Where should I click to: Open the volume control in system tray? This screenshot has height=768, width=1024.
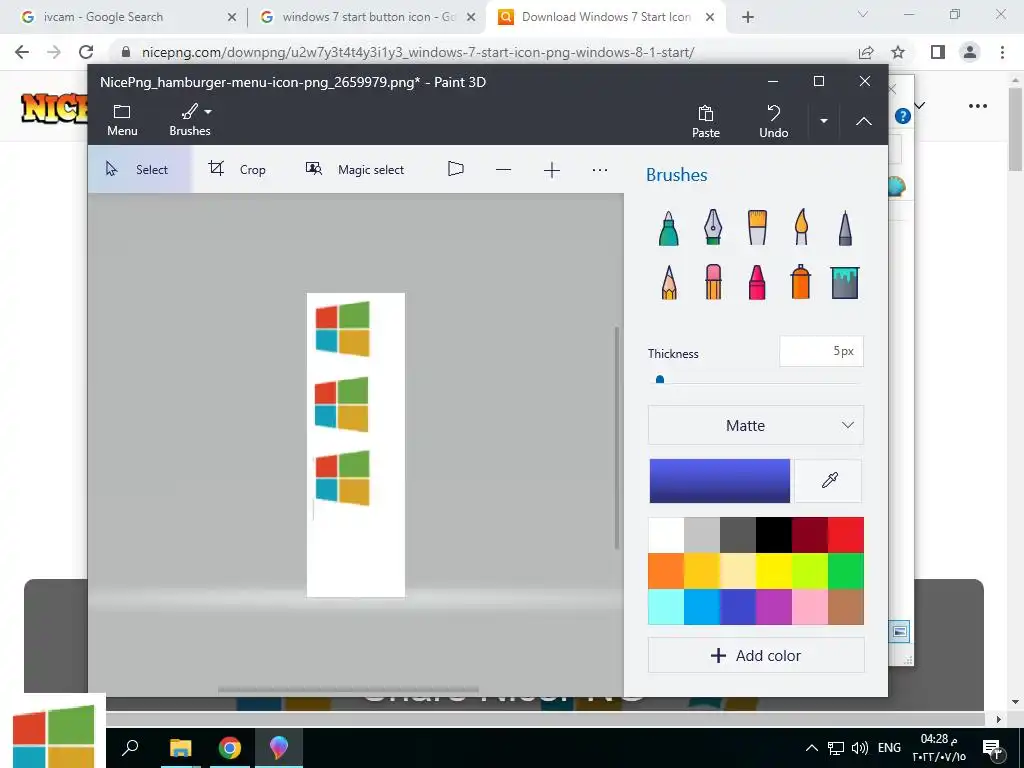[859, 748]
